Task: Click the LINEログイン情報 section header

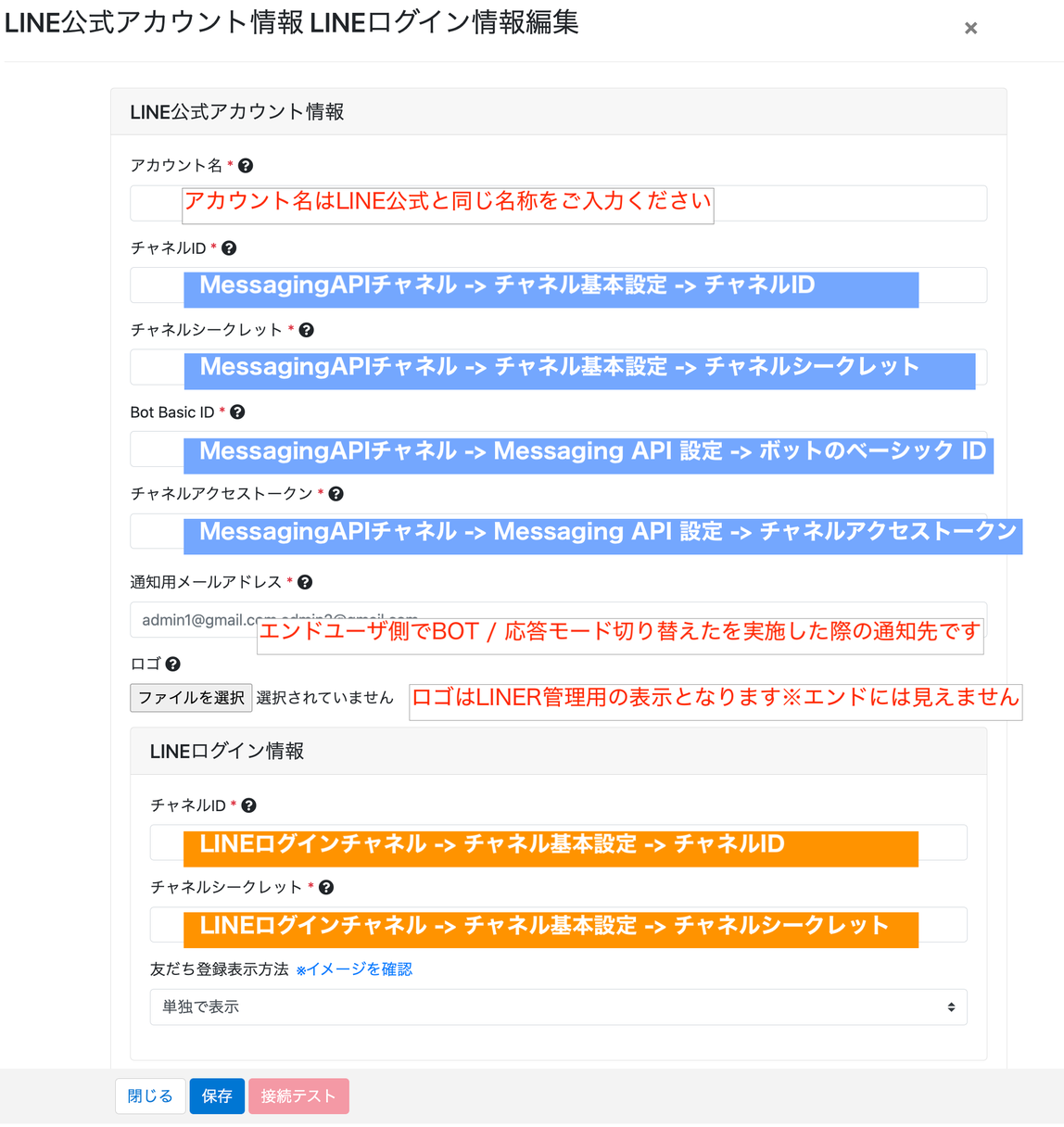Action: click(x=558, y=752)
